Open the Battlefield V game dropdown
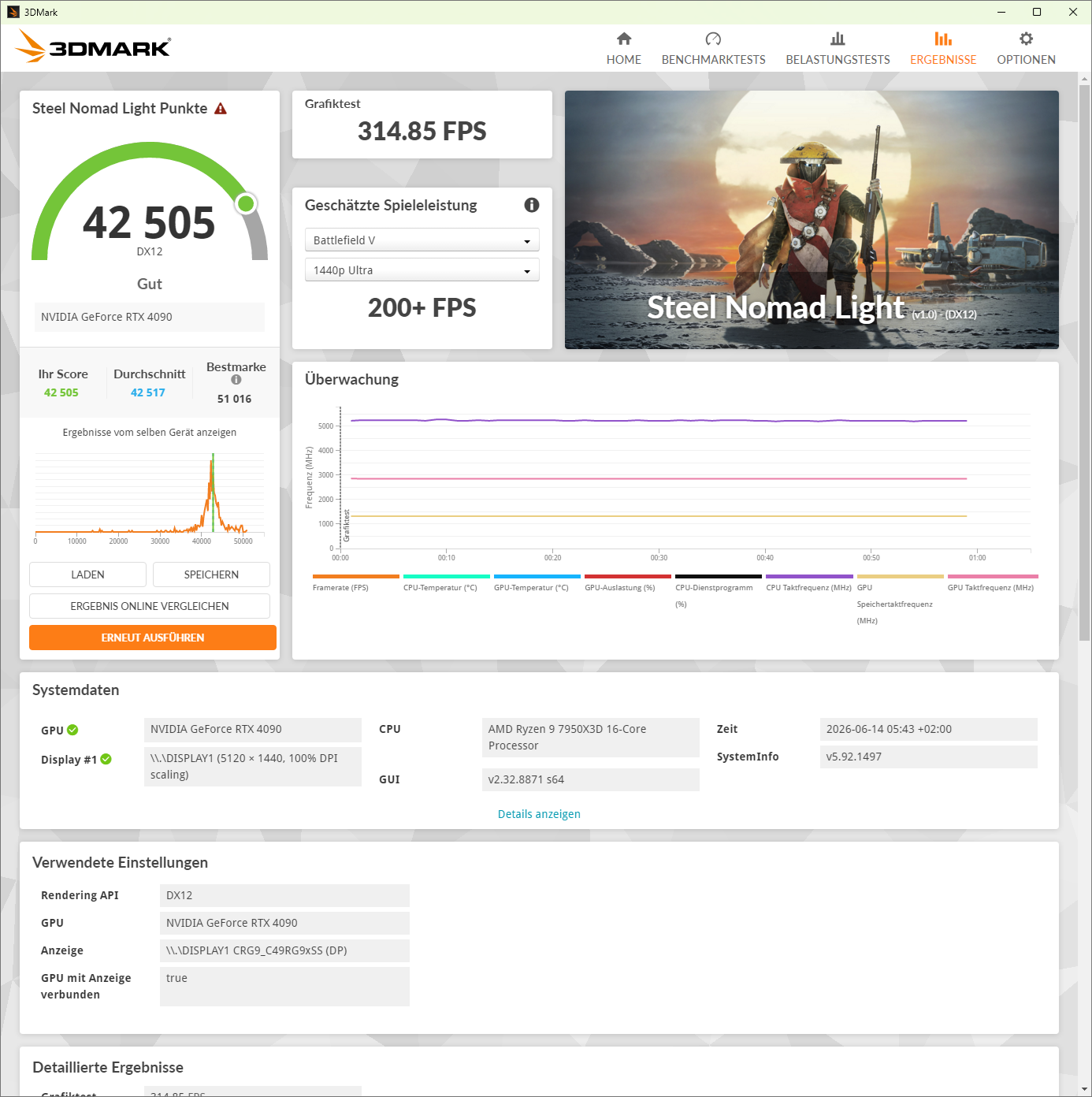1092x1097 pixels. coord(422,240)
